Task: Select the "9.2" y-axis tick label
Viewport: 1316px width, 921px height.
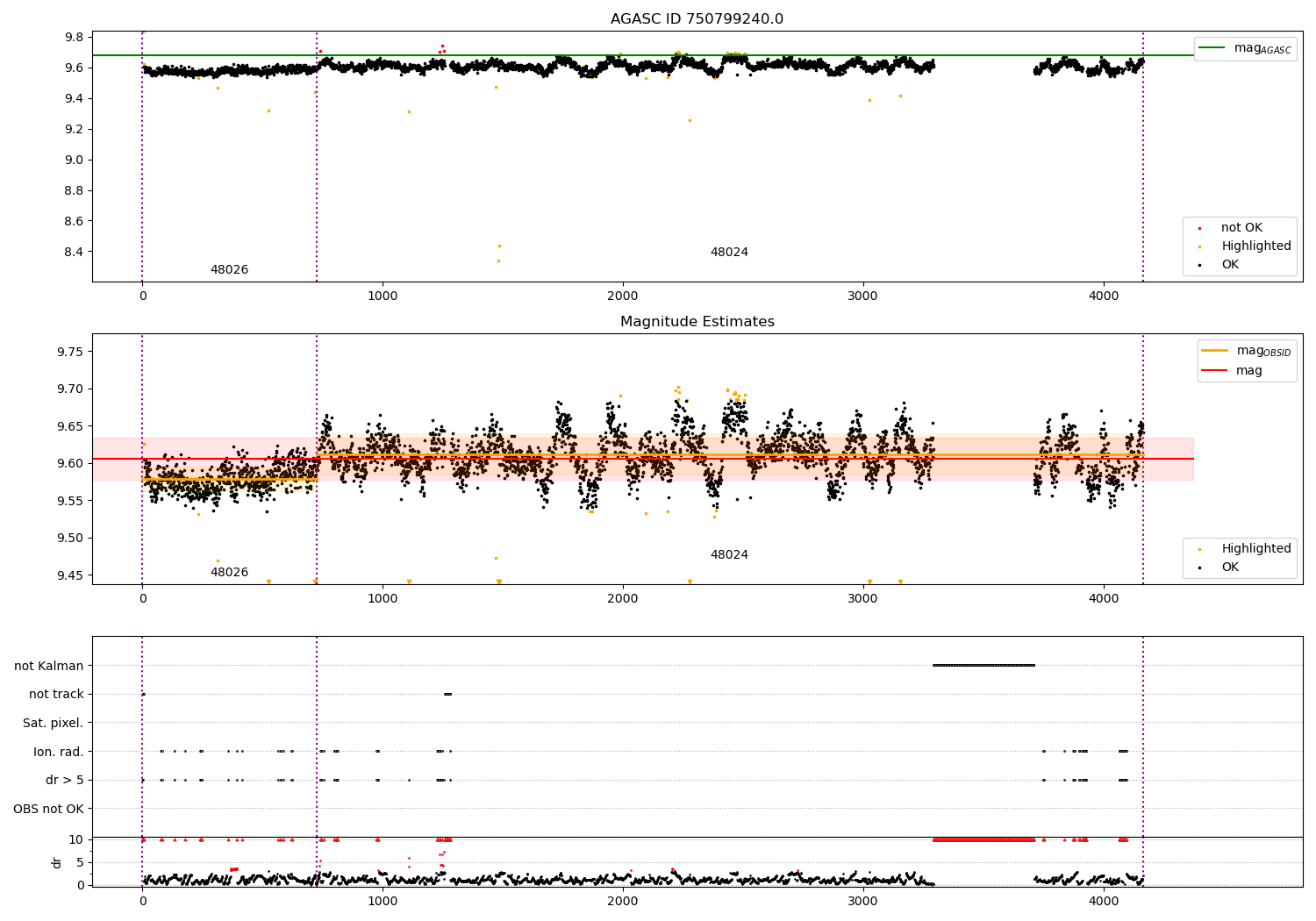Action: pyautogui.click(x=75, y=129)
